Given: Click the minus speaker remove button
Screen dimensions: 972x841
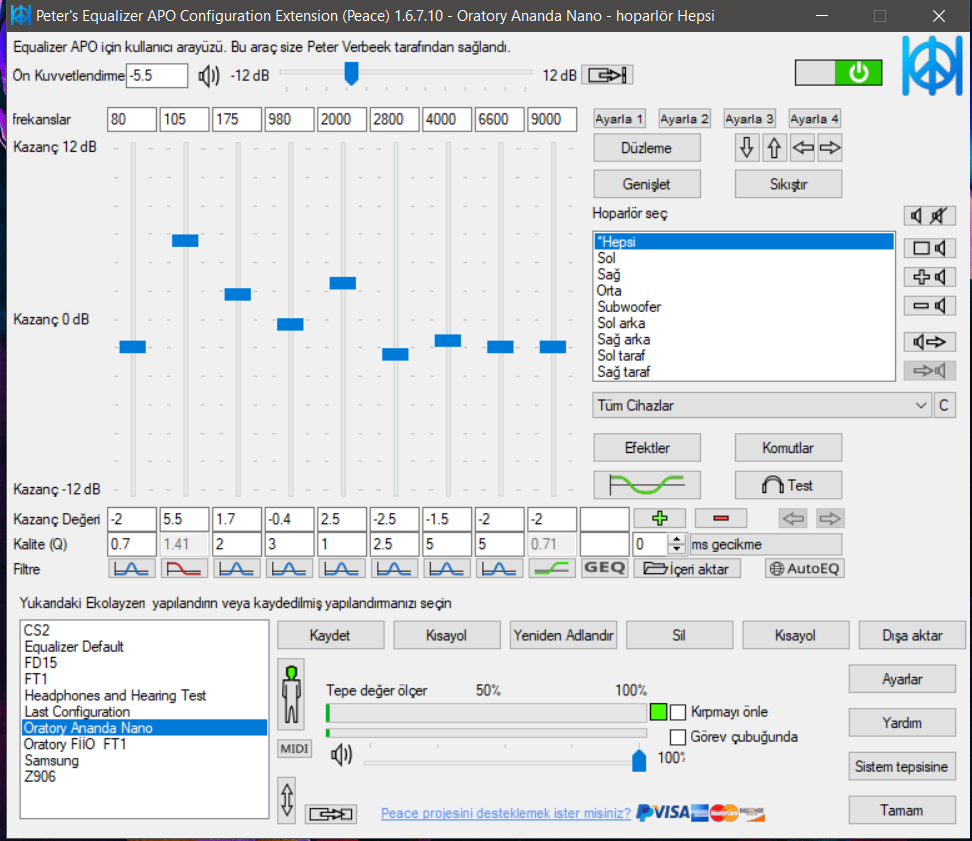Looking at the screenshot, I should click(x=929, y=306).
